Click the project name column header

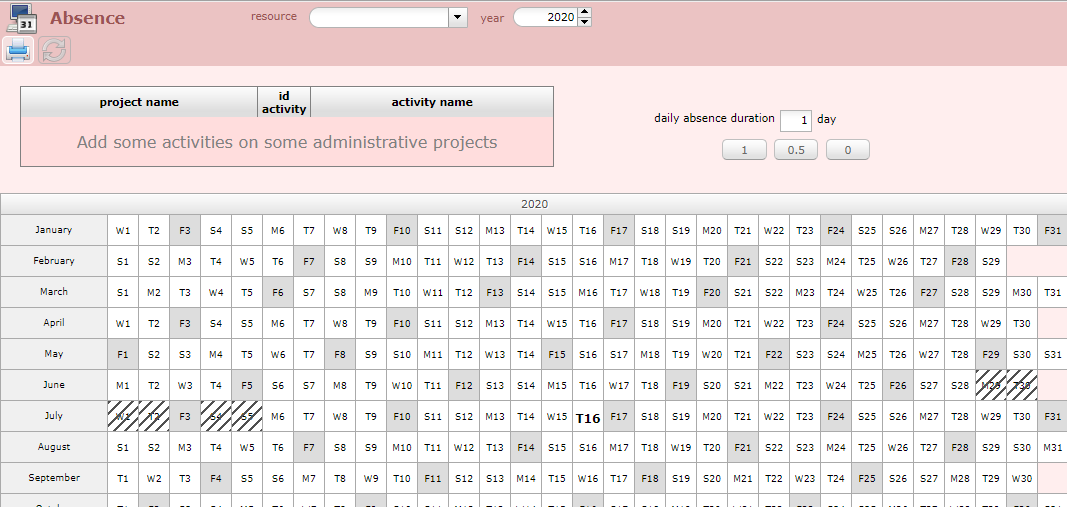pyautogui.click(x=139, y=102)
